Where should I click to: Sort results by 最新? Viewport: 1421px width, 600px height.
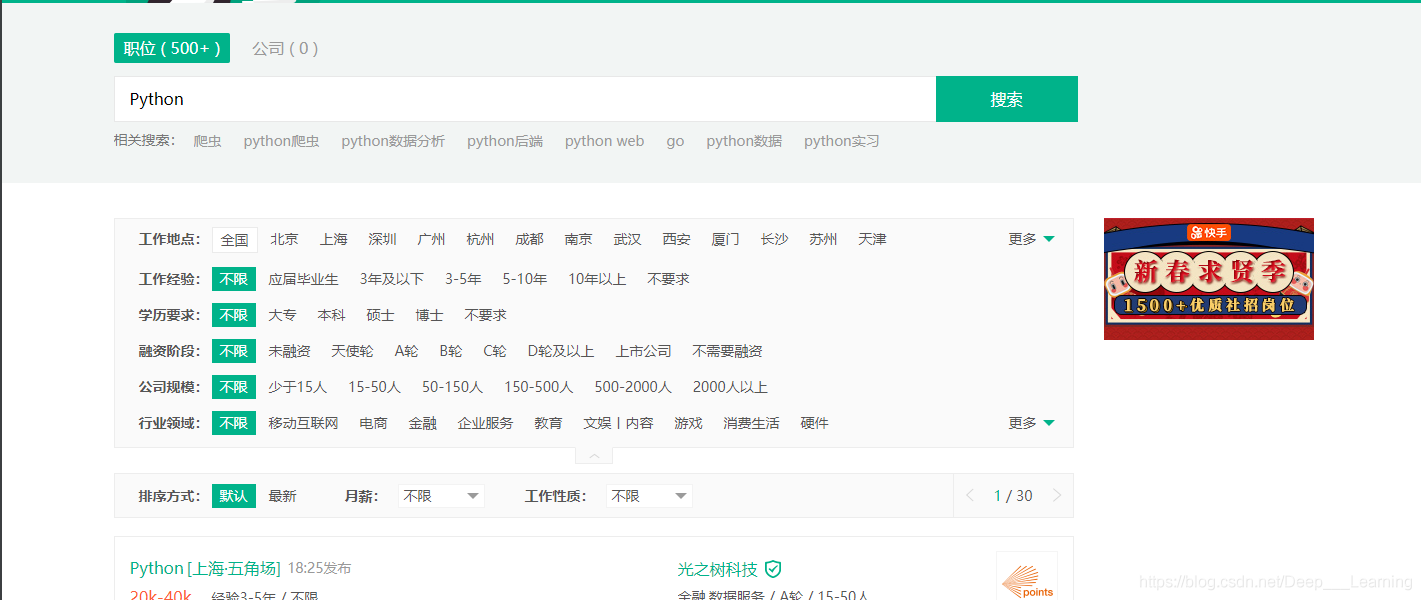coord(282,496)
